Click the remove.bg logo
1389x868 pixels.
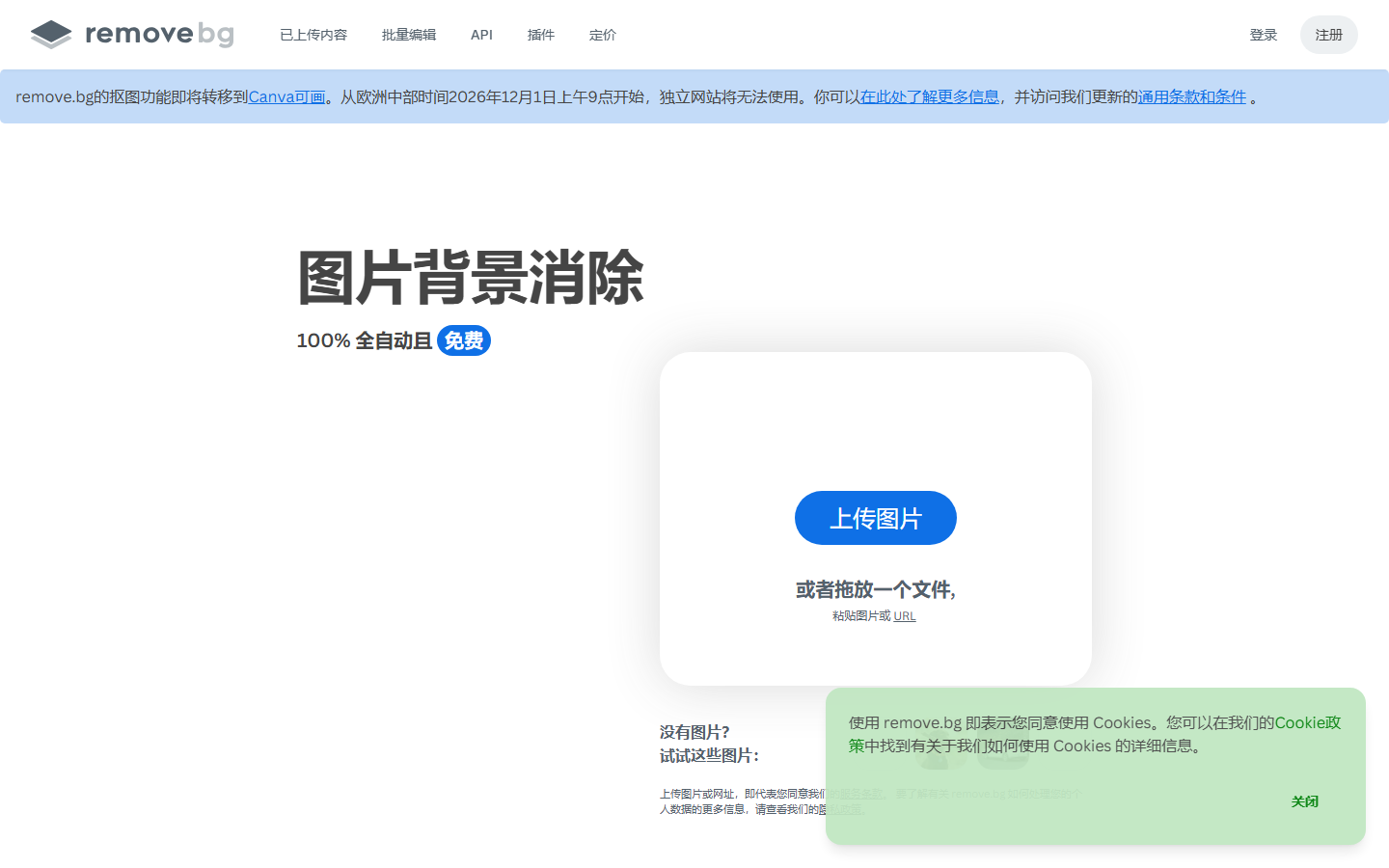tap(132, 35)
